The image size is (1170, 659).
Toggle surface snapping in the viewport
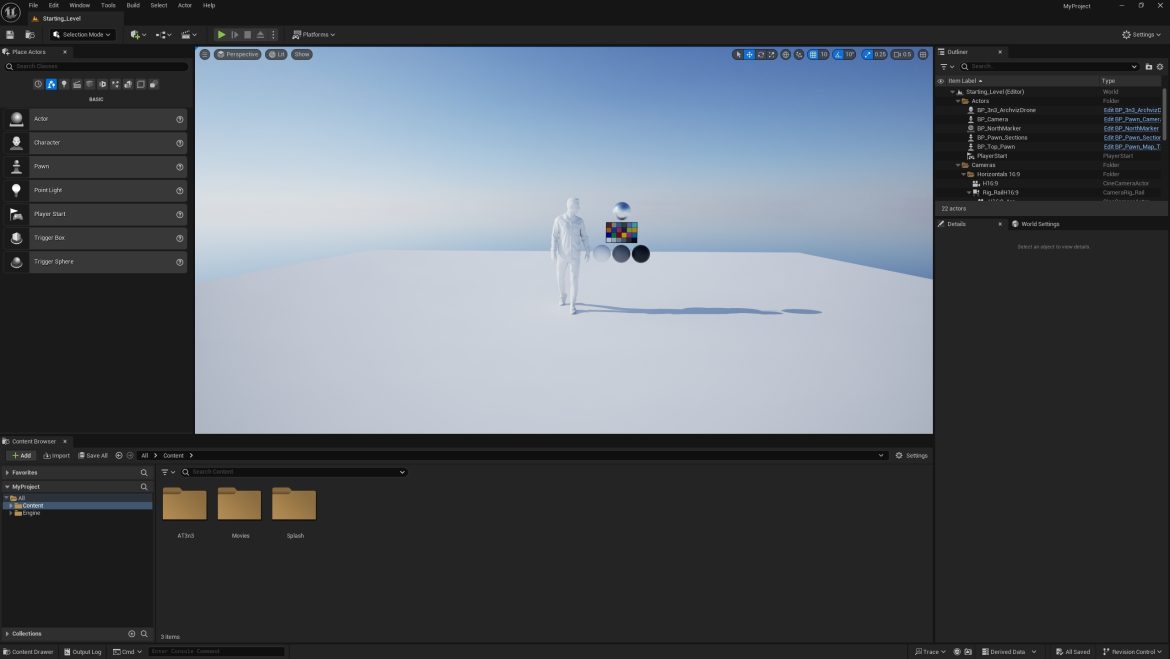800,54
